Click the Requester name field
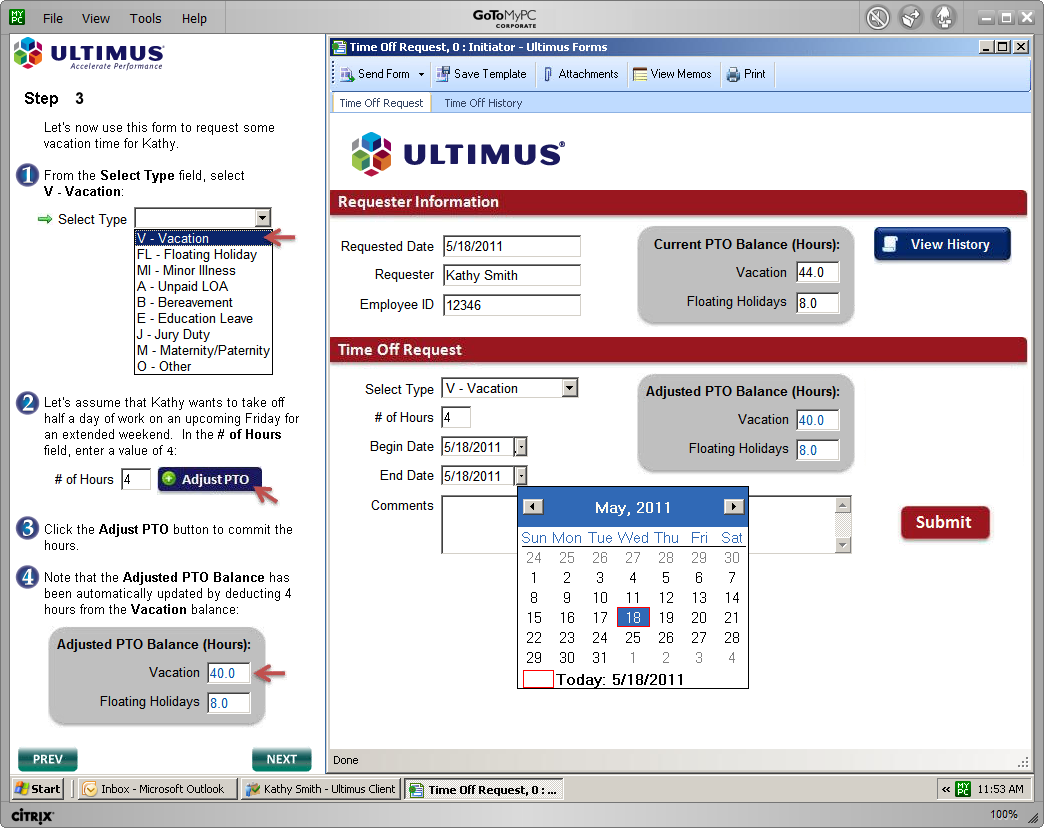1044x828 pixels. coord(511,275)
